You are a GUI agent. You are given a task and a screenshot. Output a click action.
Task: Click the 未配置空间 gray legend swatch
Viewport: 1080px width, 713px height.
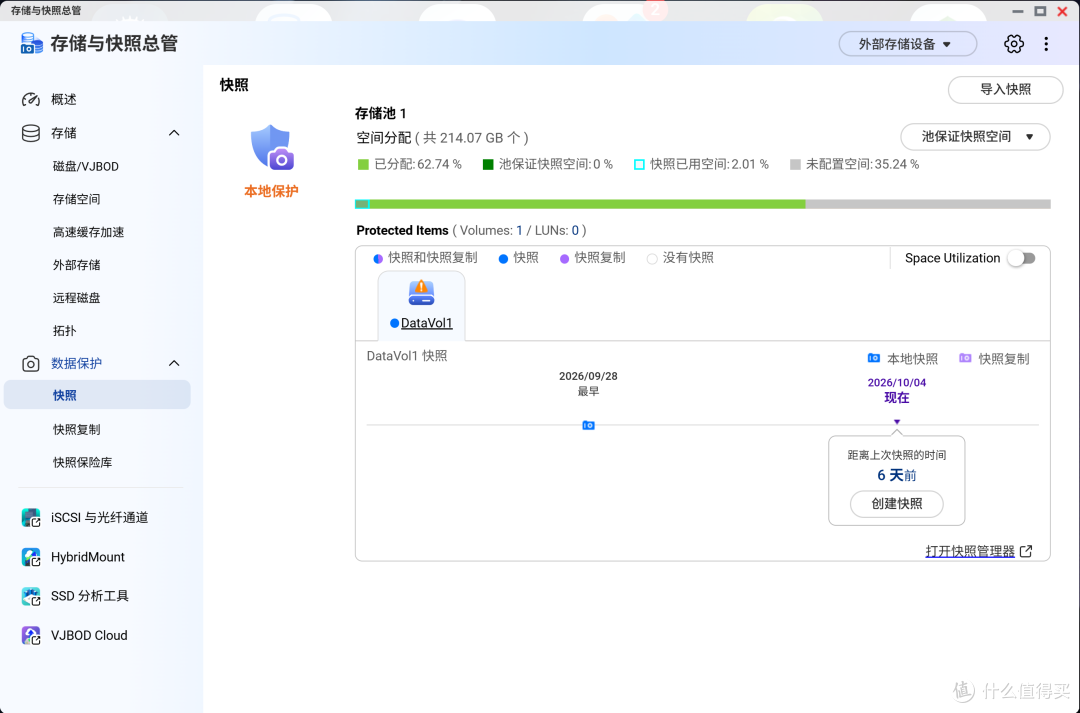[795, 165]
